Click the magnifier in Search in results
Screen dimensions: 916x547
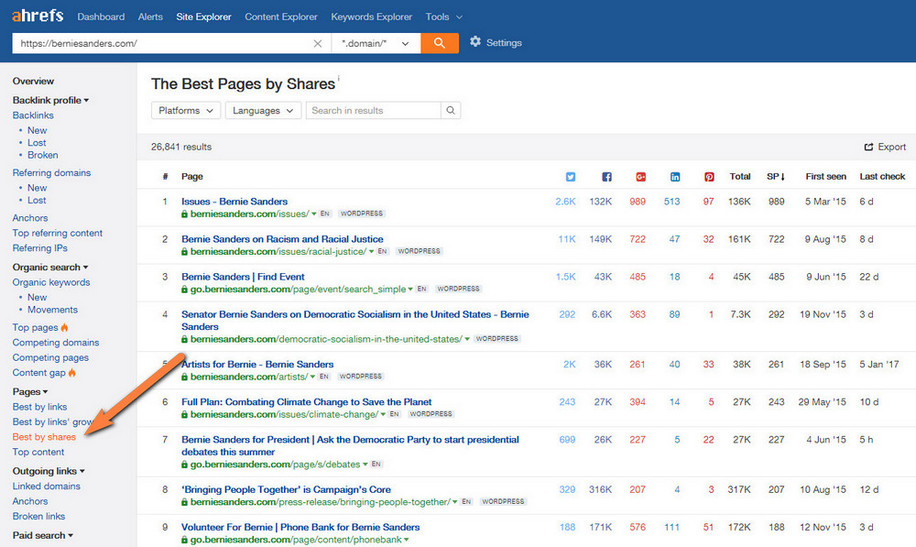coord(450,110)
